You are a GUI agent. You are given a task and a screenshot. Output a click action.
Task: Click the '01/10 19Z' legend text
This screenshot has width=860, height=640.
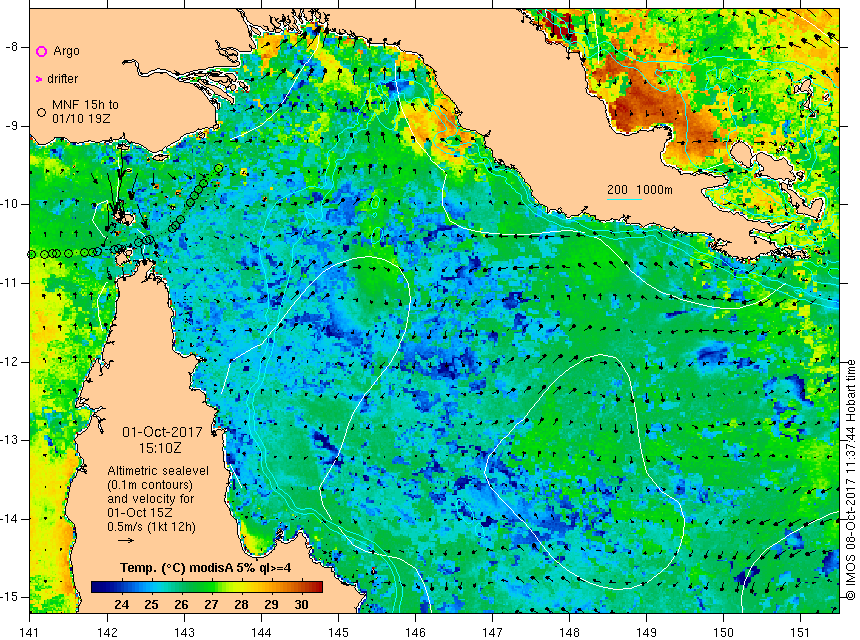[x=81, y=118]
